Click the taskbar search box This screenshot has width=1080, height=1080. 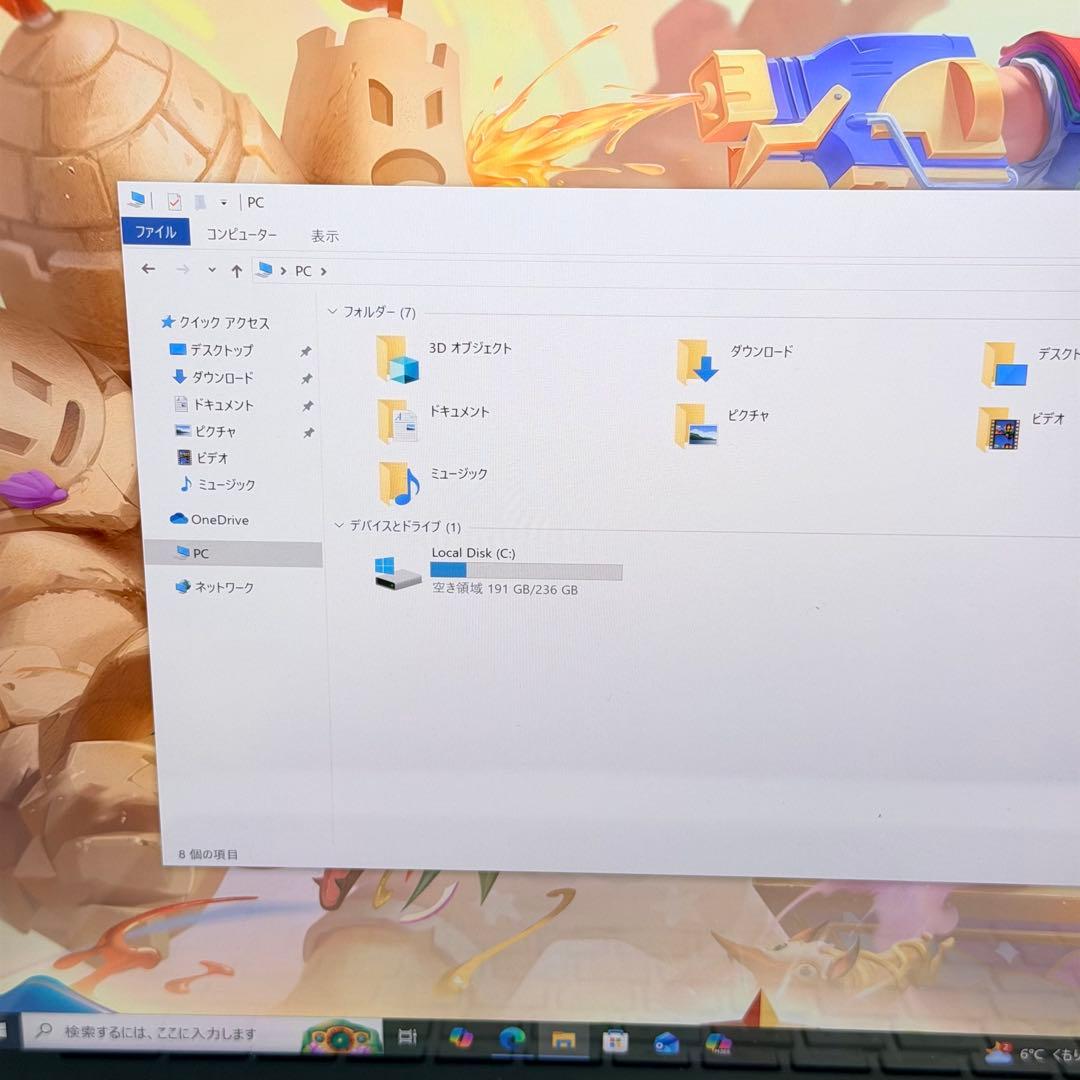click(x=202, y=1032)
